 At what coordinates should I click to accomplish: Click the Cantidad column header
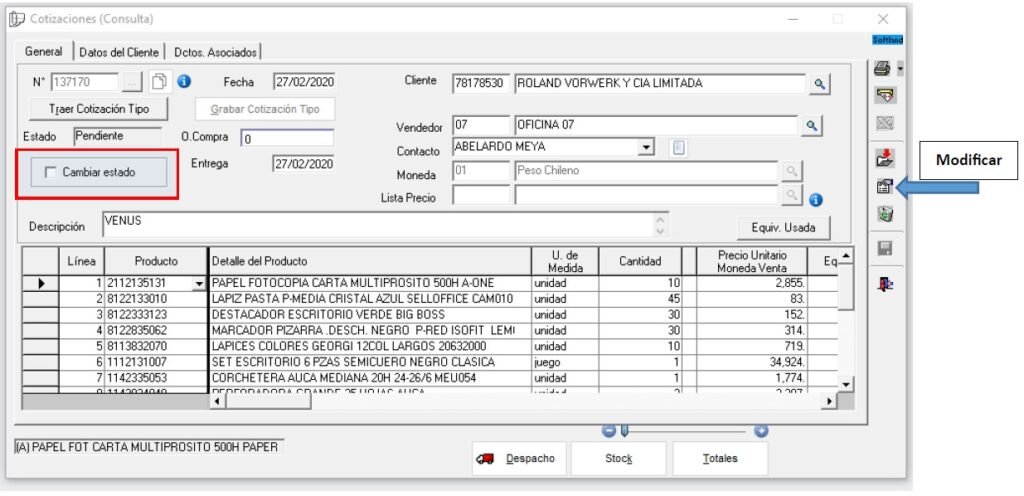pos(640,261)
